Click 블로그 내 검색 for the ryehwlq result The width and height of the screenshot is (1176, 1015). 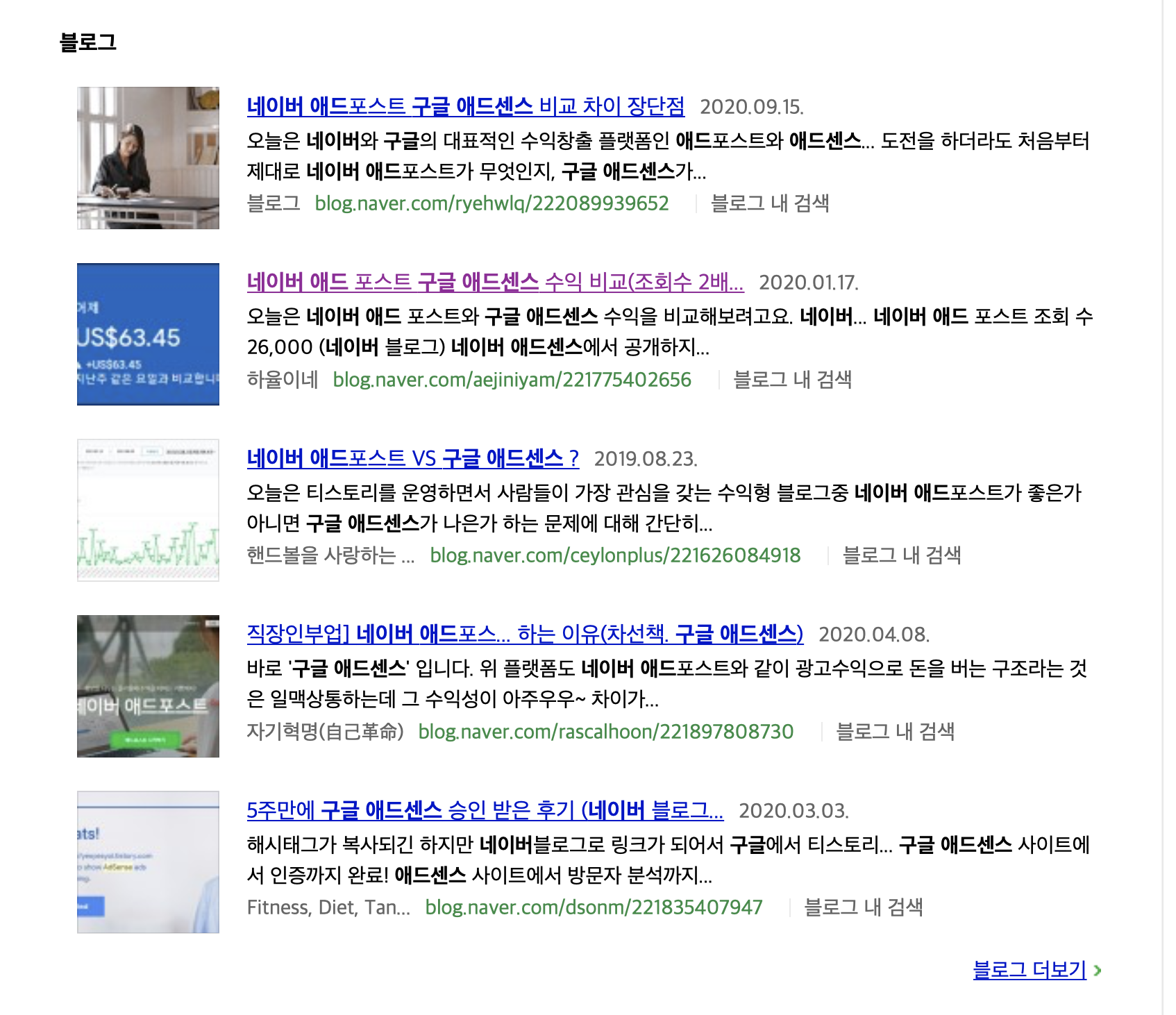point(770,203)
